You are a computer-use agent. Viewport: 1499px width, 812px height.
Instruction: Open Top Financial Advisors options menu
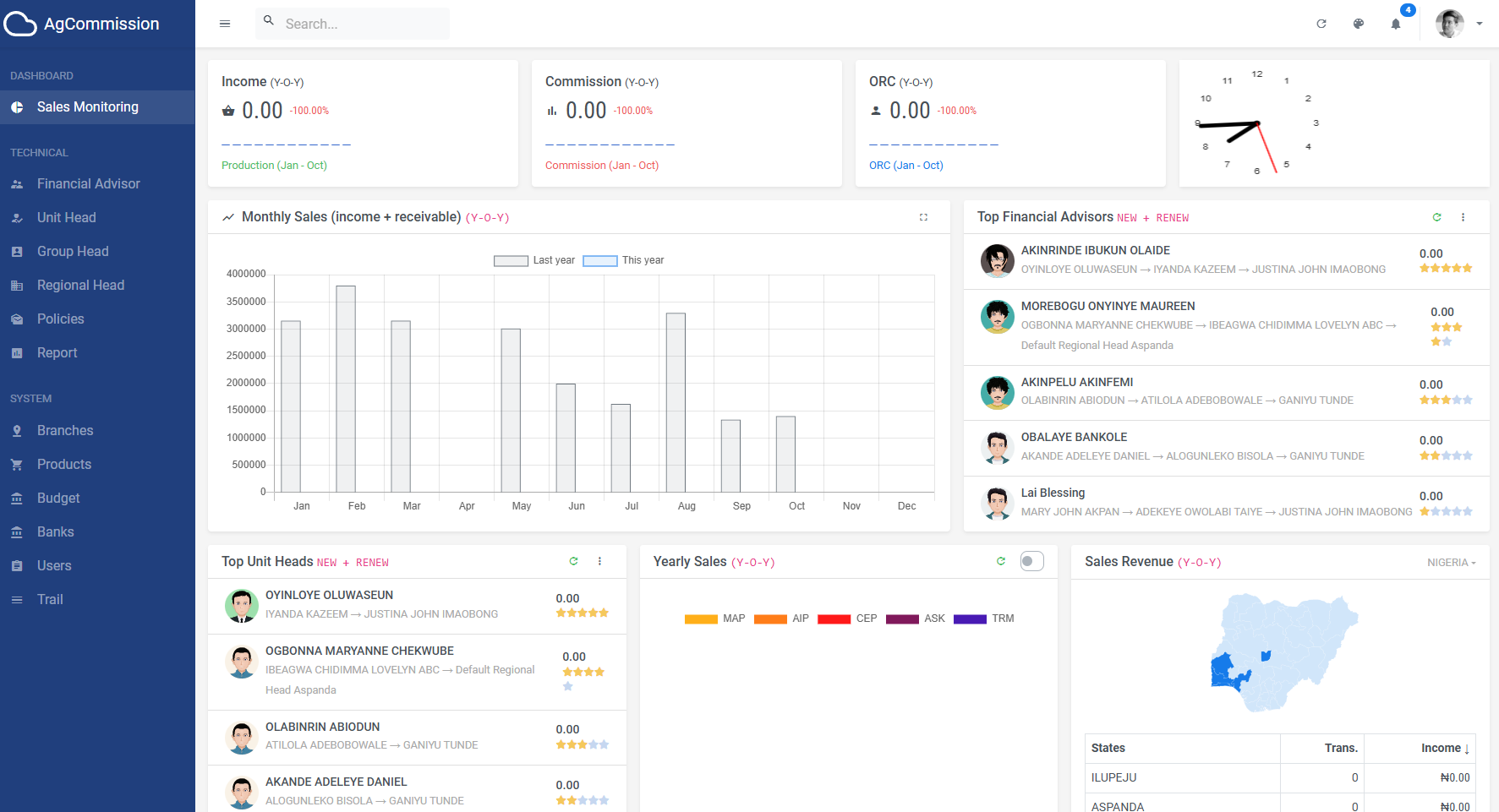1463,217
